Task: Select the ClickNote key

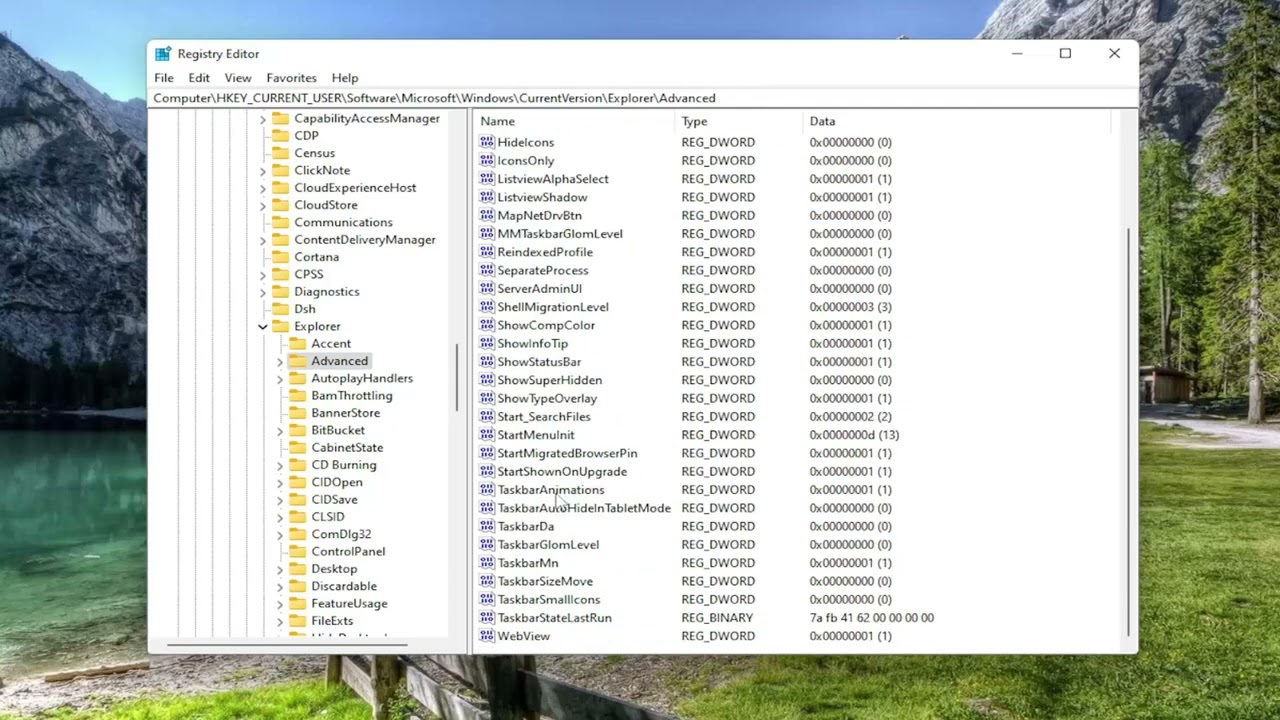Action: click(321, 170)
